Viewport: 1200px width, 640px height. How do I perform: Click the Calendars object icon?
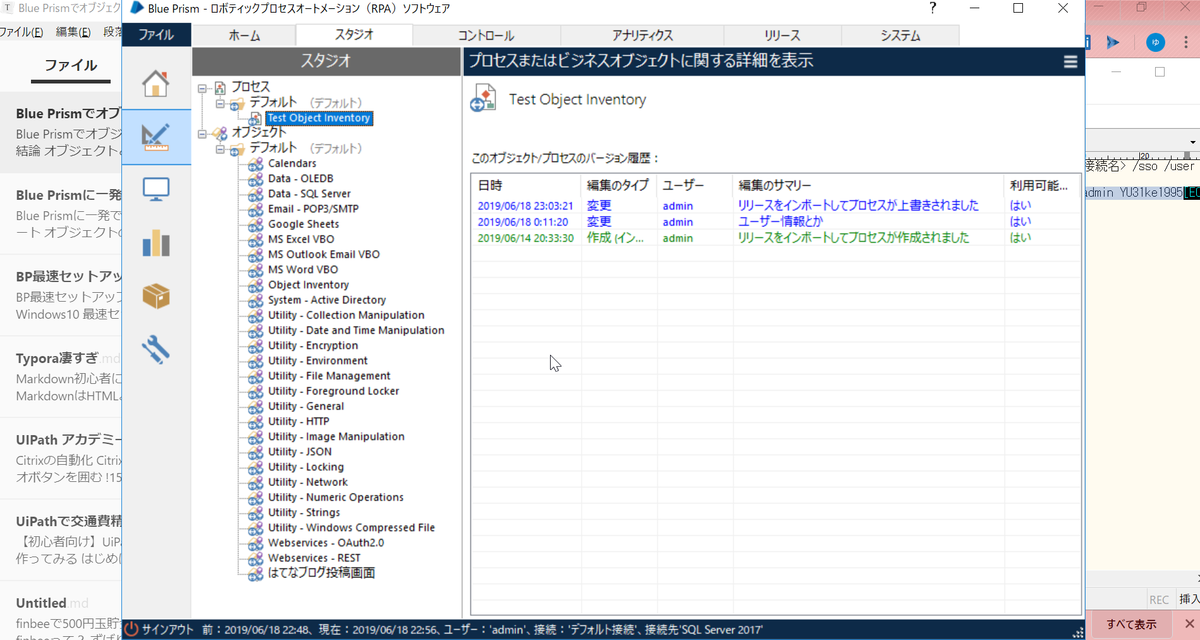coord(256,164)
